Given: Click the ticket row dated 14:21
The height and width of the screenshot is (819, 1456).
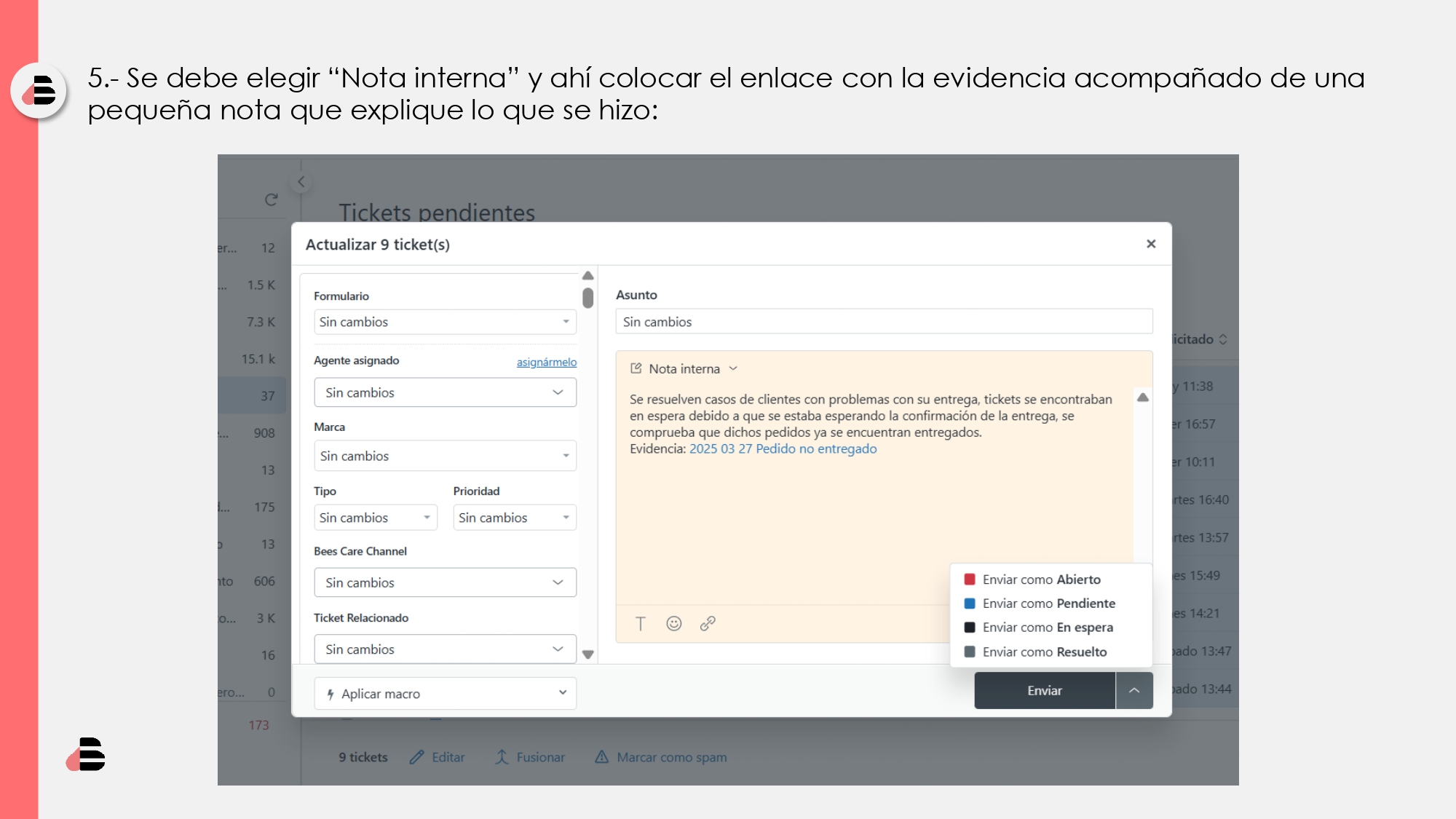Looking at the screenshot, I should [1205, 613].
